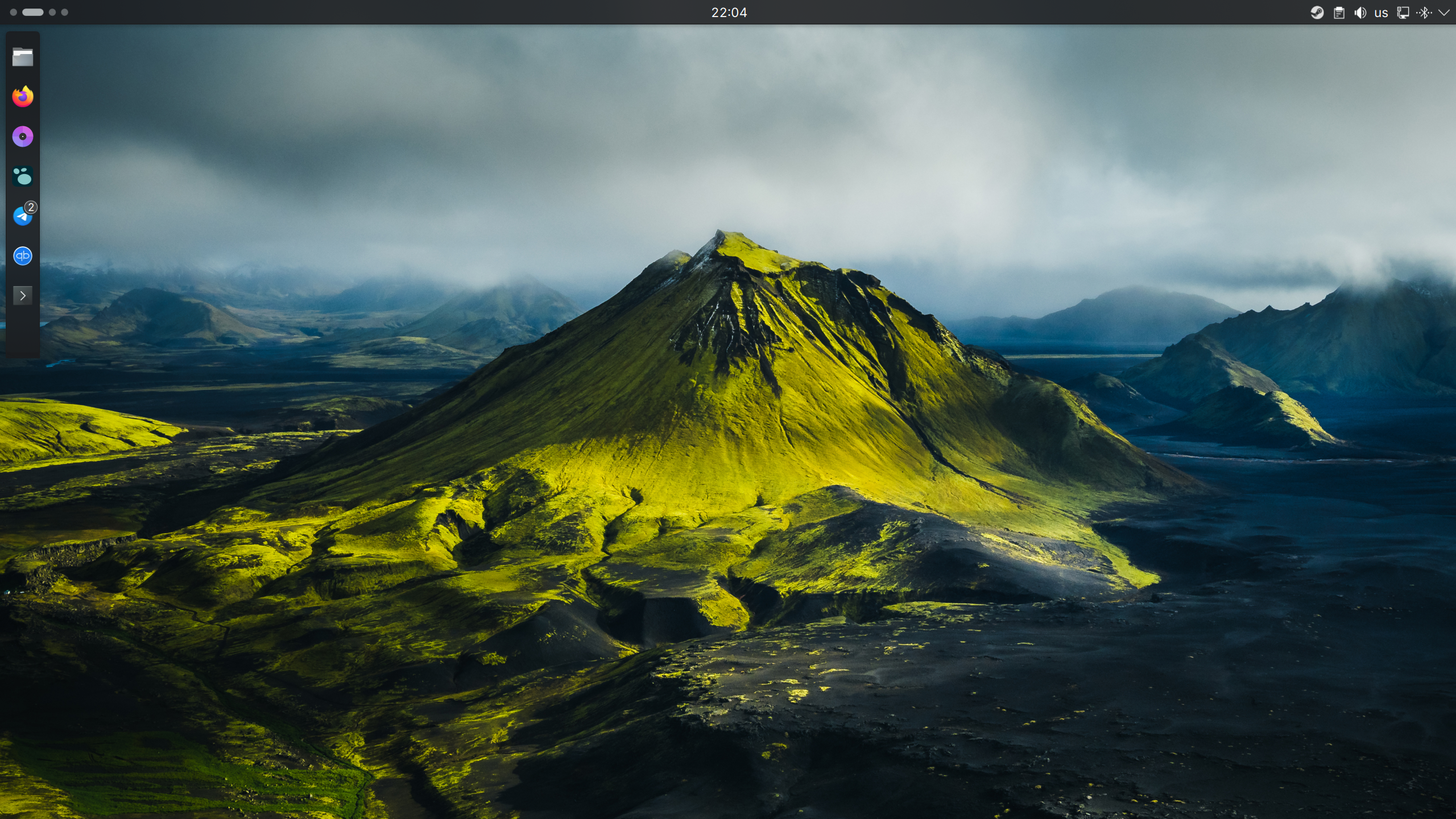The width and height of the screenshot is (1456, 819).
Task: Open the audio volume tray icon
Action: pos(1360,13)
